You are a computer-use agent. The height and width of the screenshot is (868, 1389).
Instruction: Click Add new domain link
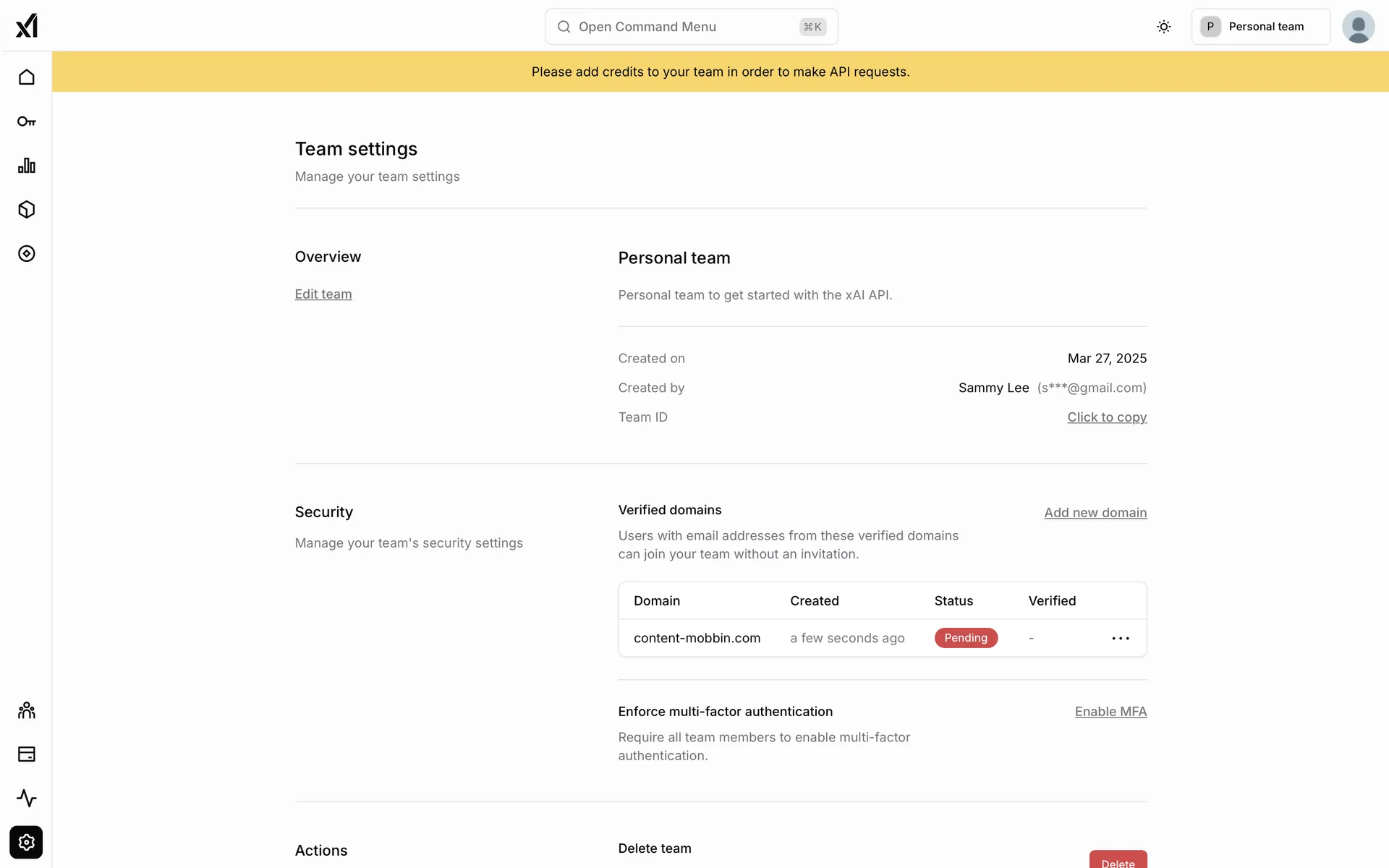pos(1095,513)
